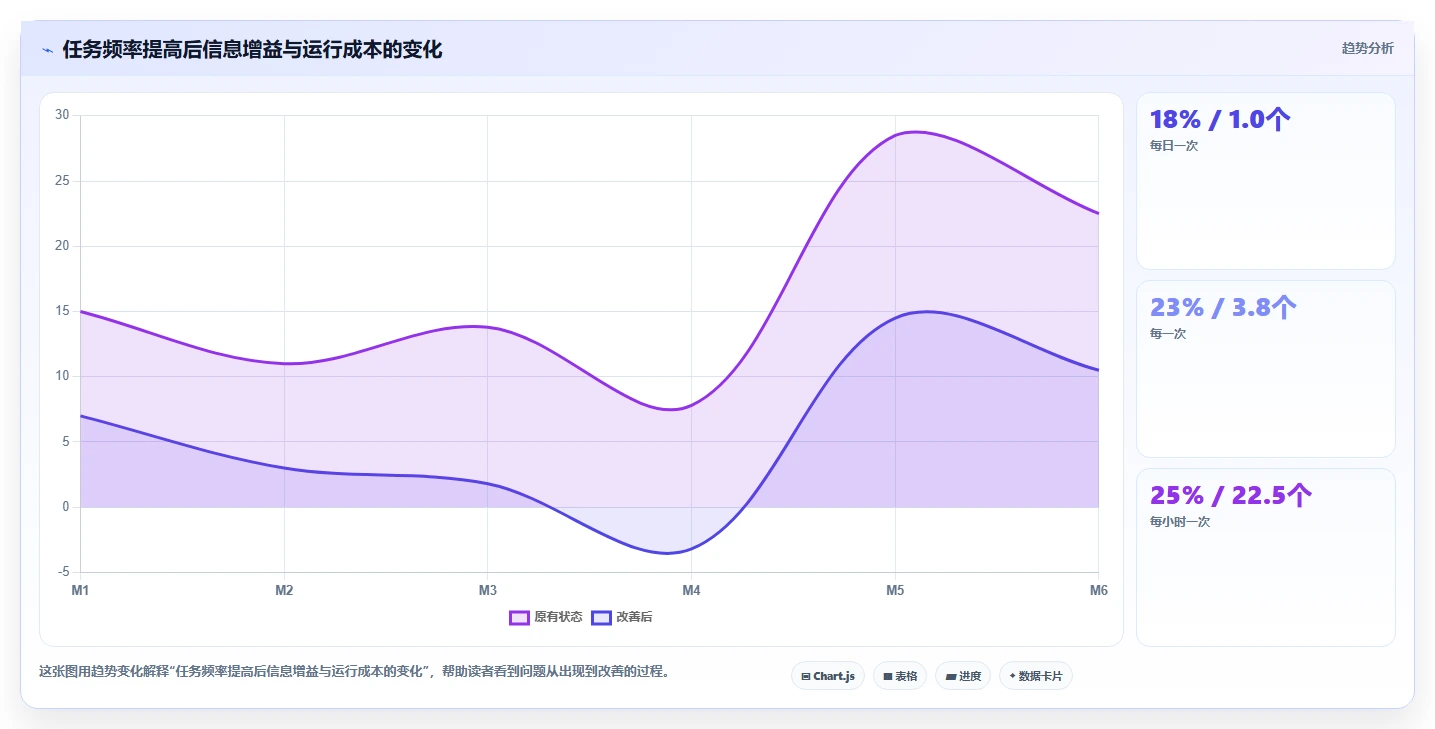Click the 每日一次 card label
The image size is (1435, 729).
1174,146
